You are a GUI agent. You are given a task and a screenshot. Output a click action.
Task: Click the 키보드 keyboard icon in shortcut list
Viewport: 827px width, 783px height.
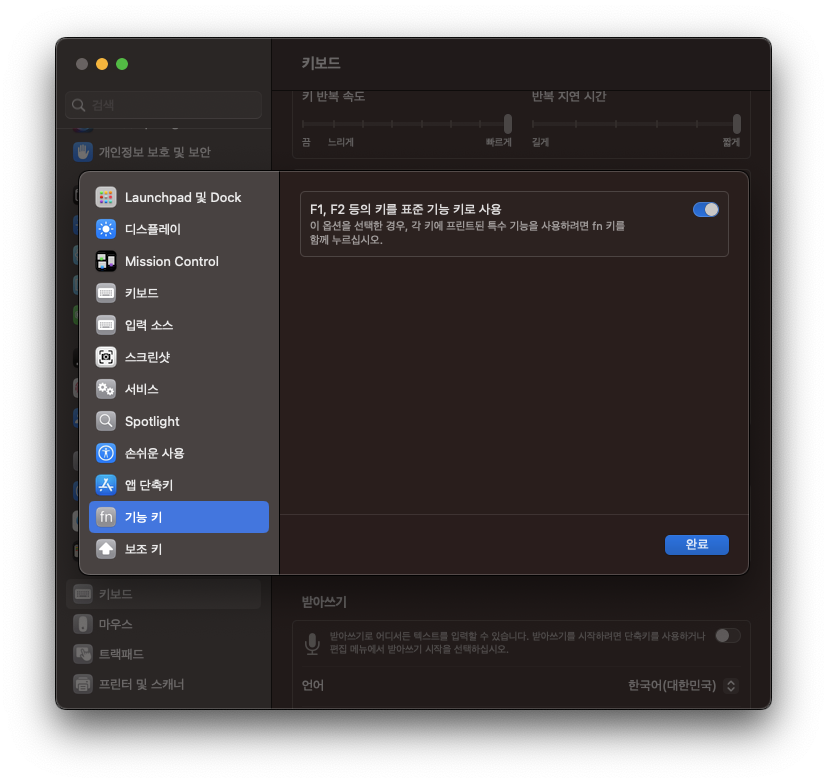pos(106,293)
